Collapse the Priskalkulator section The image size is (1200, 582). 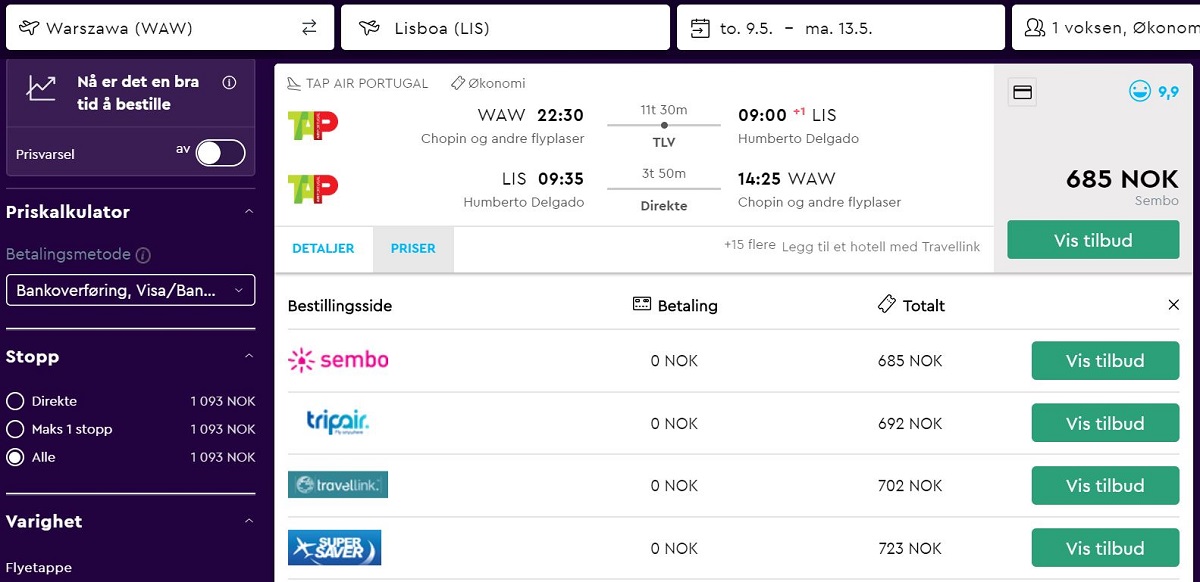tap(249, 212)
